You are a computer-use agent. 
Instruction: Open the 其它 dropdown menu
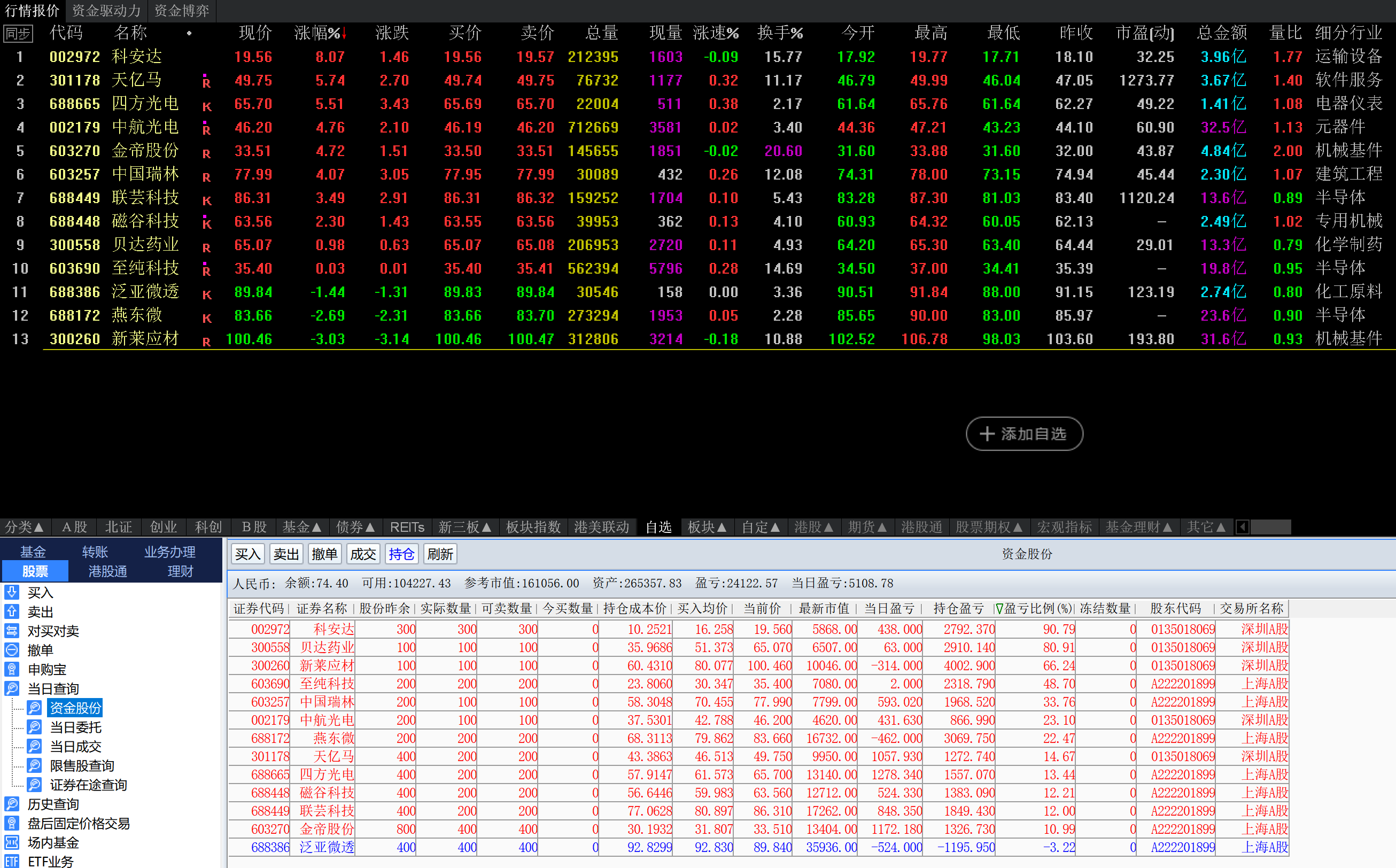click(1207, 526)
